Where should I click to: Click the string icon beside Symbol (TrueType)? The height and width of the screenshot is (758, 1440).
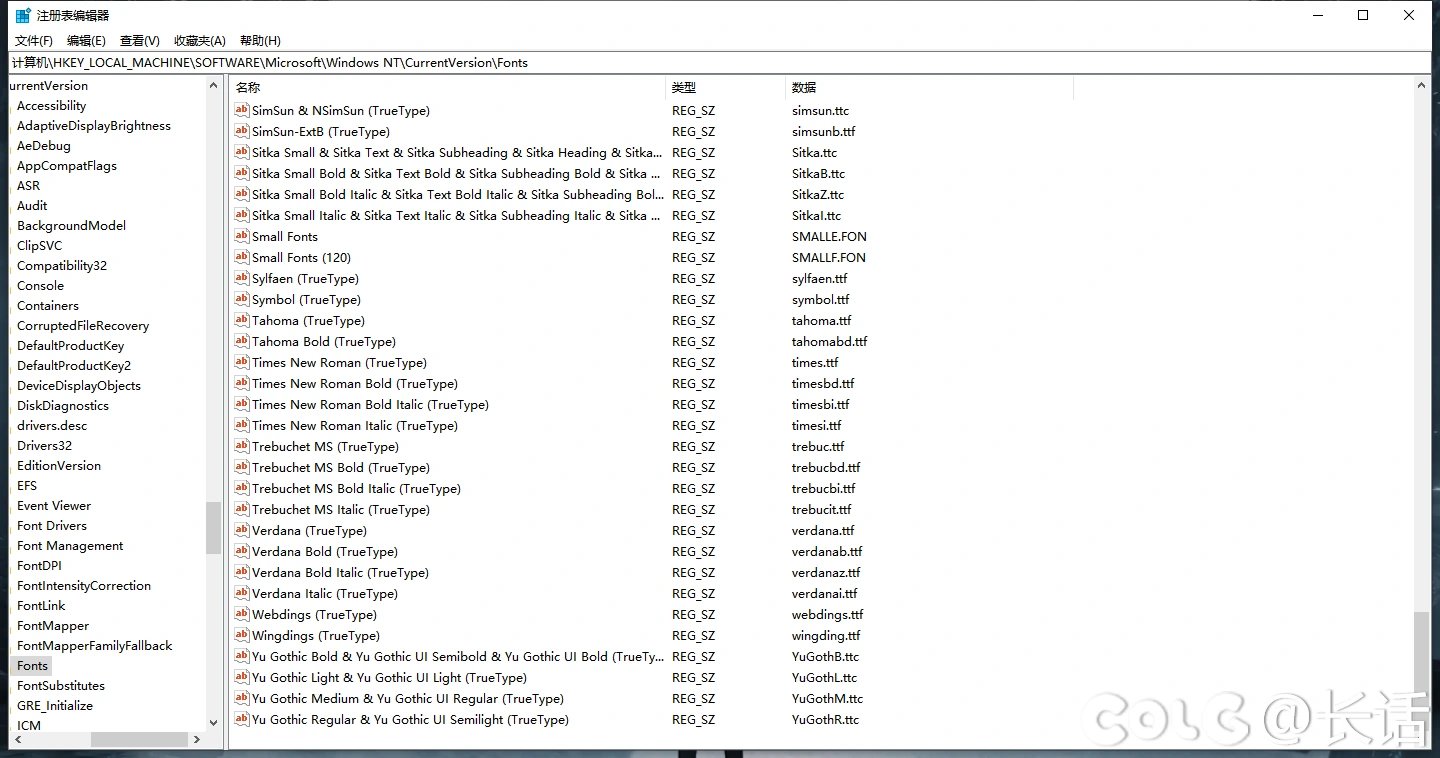point(241,299)
